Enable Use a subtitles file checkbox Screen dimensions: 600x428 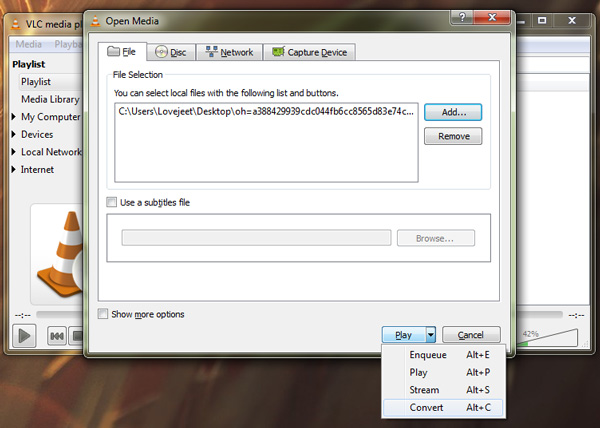click(111, 202)
